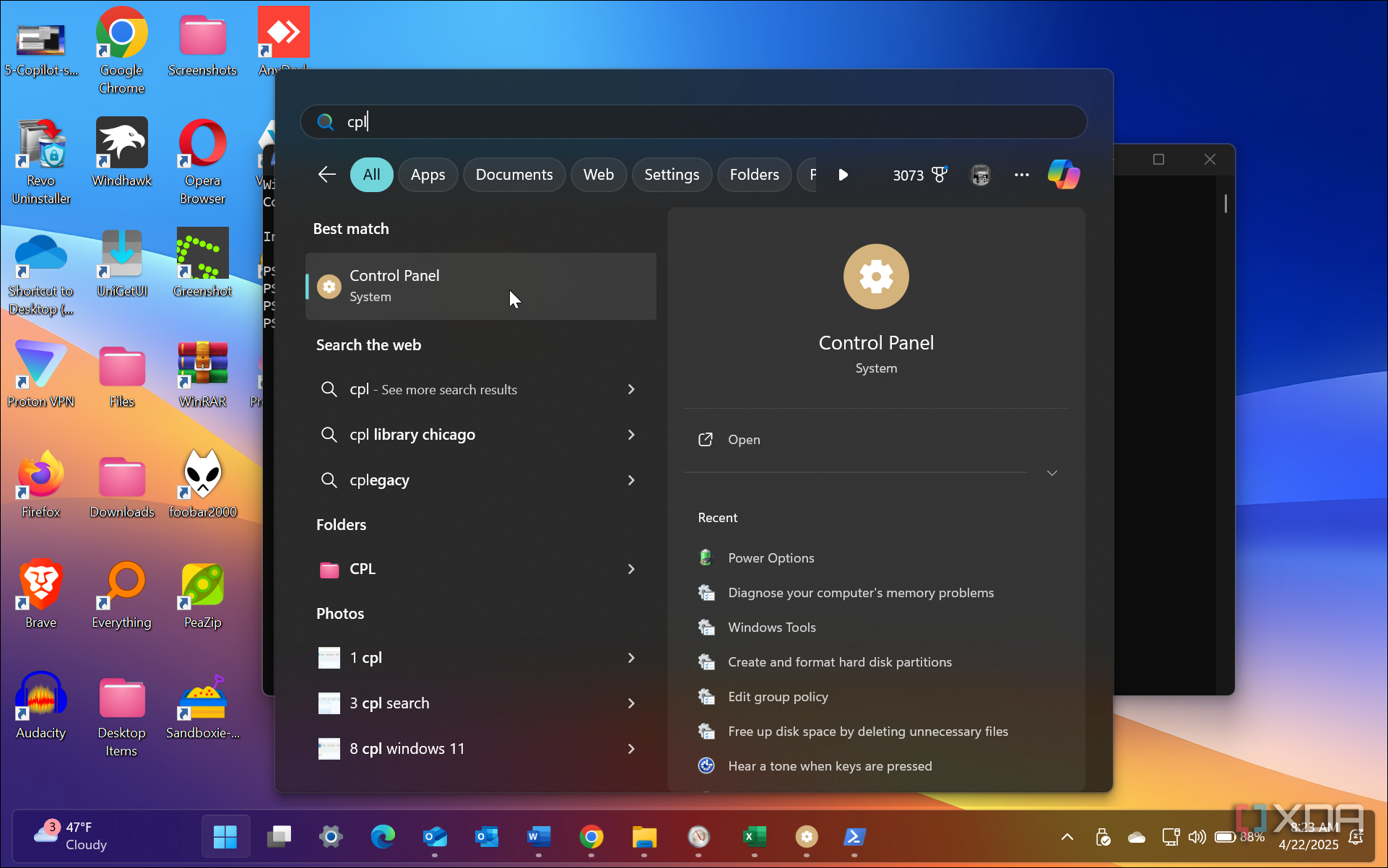The height and width of the screenshot is (868, 1388).
Task: Click the large Control Panel preview icon
Action: (876, 277)
